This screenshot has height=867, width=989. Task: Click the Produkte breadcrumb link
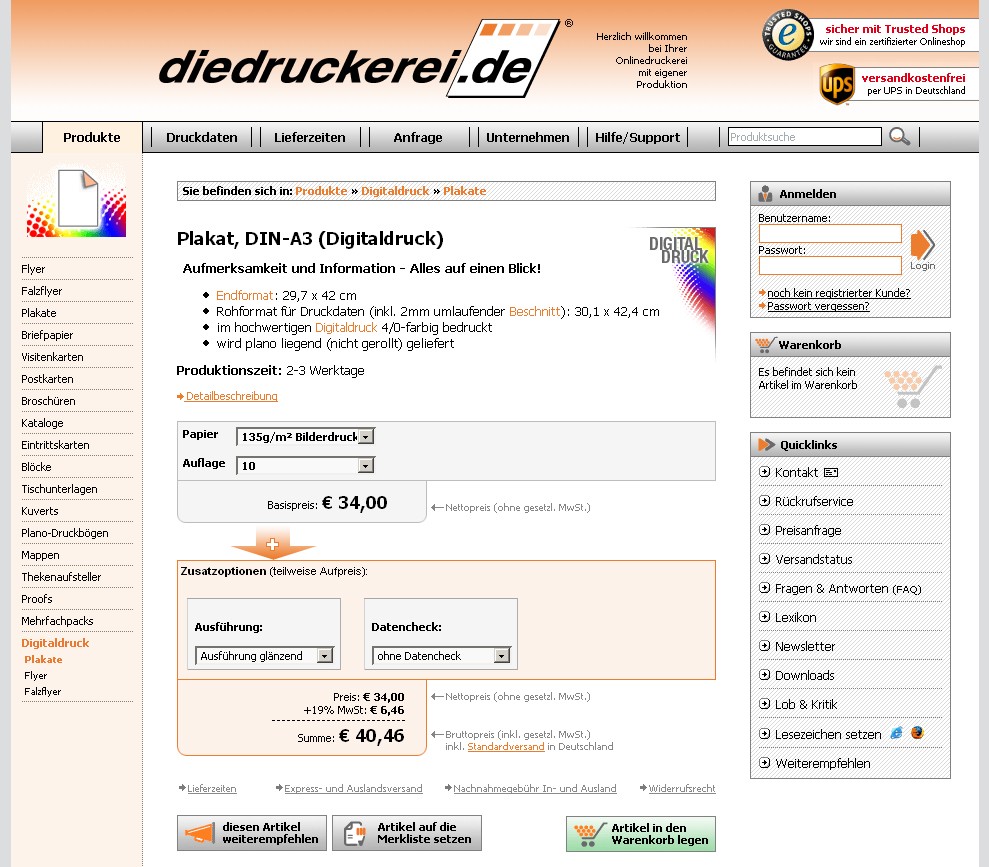[321, 191]
